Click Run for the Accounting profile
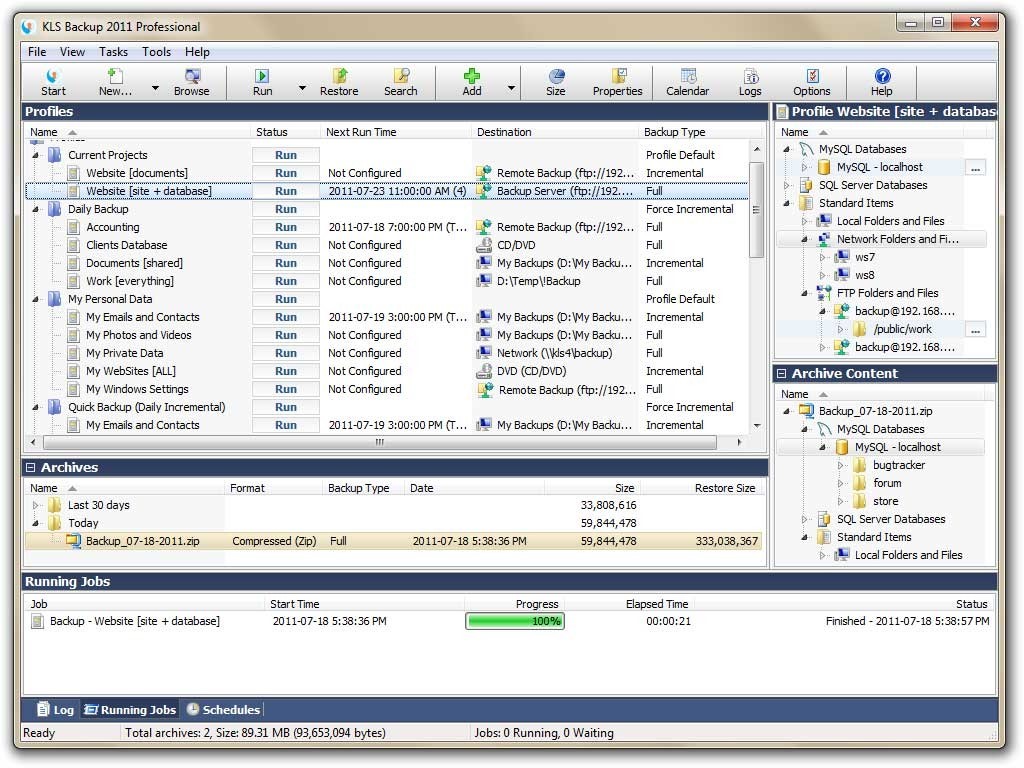1024x768 pixels. pyautogui.click(x=285, y=227)
